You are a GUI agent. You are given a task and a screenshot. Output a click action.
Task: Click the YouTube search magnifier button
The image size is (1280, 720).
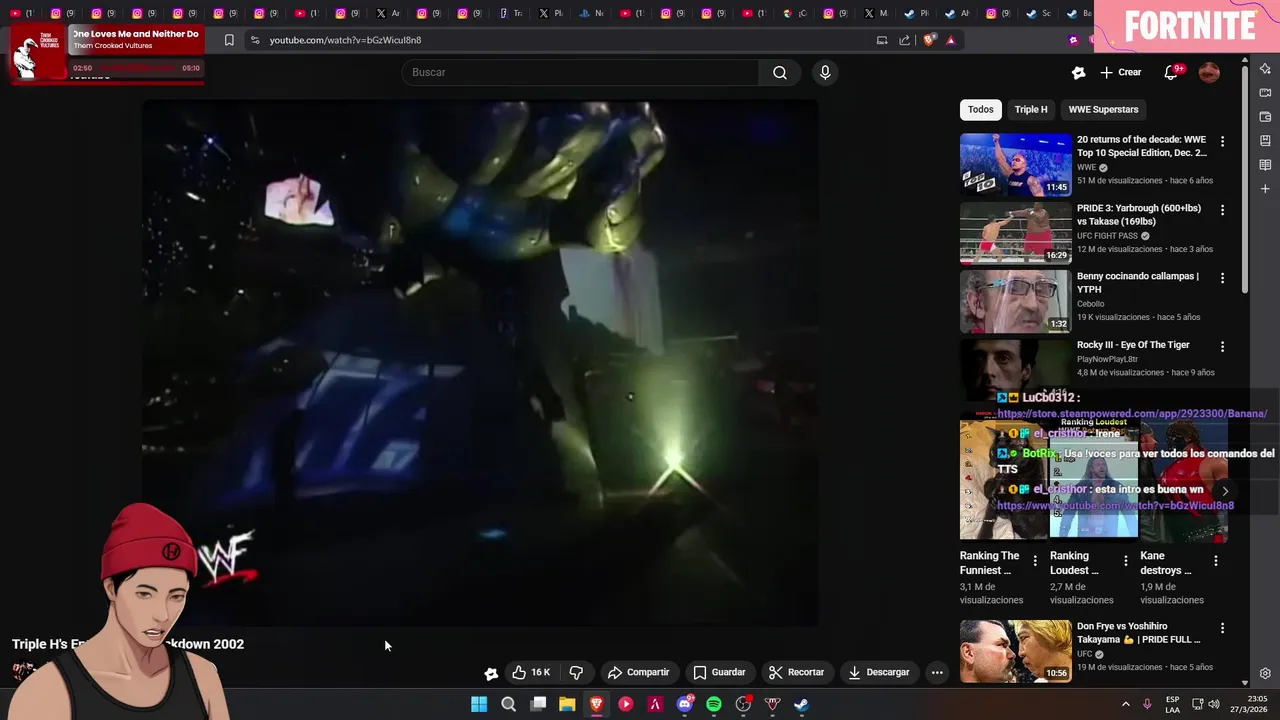point(779,72)
